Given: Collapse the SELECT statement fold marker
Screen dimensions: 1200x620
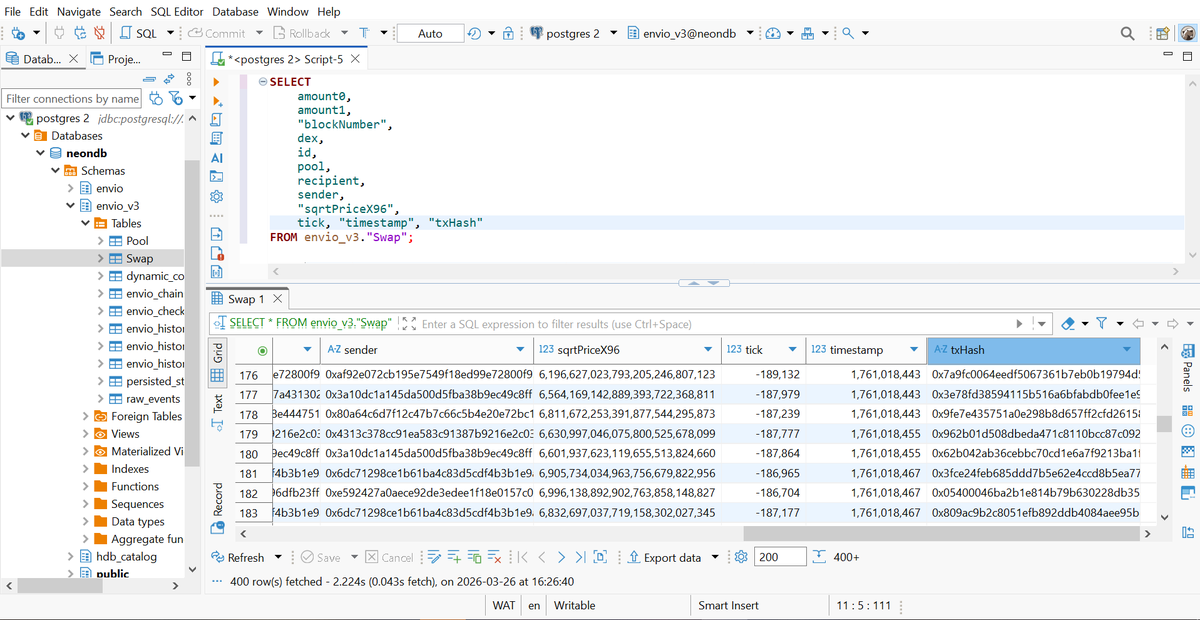Looking at the screenshot, I should tap(262, 82).
